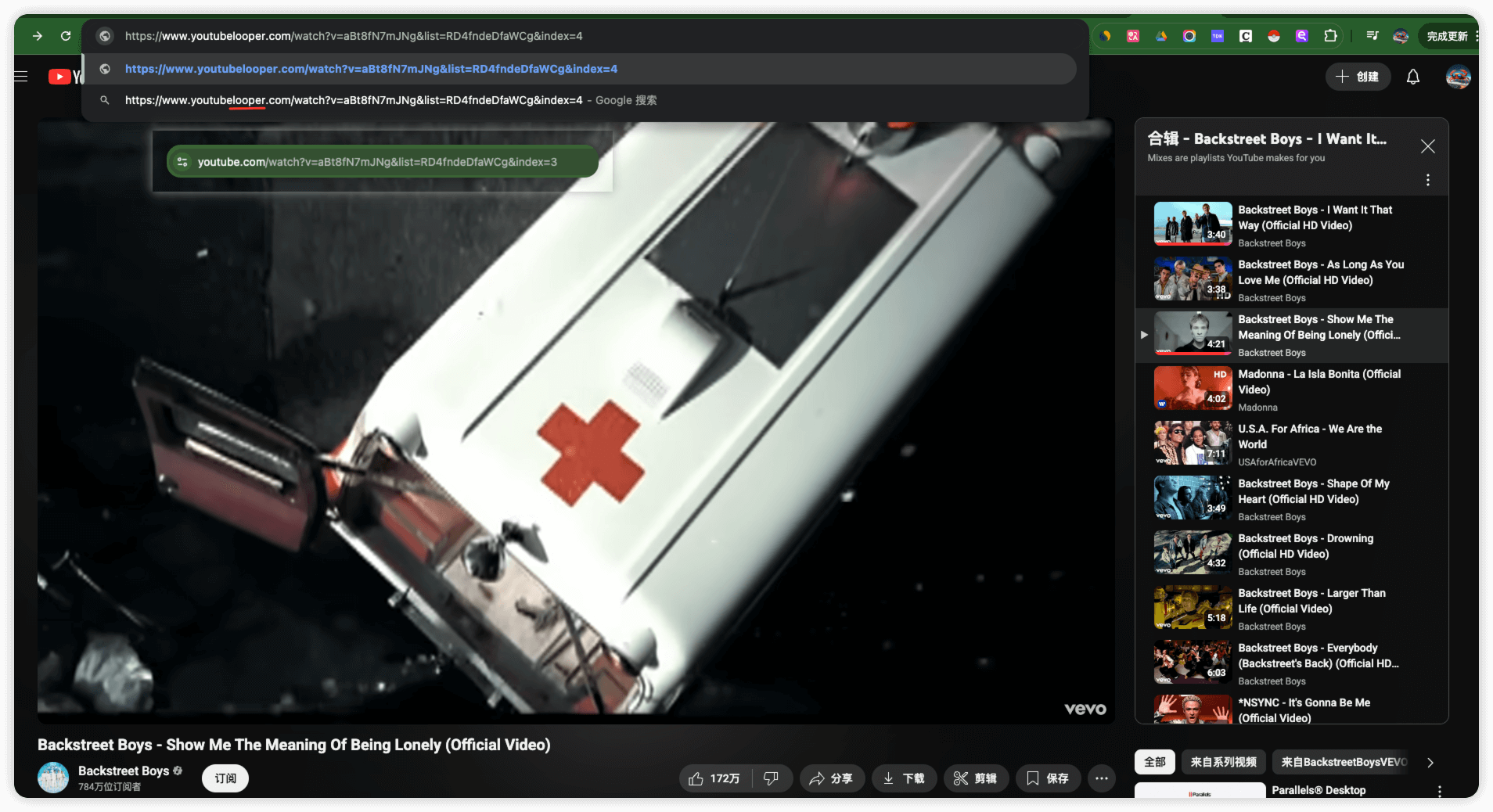Click the video title text
The height and width of the screenshot is (812, 1493).
(x=293, y=745)
